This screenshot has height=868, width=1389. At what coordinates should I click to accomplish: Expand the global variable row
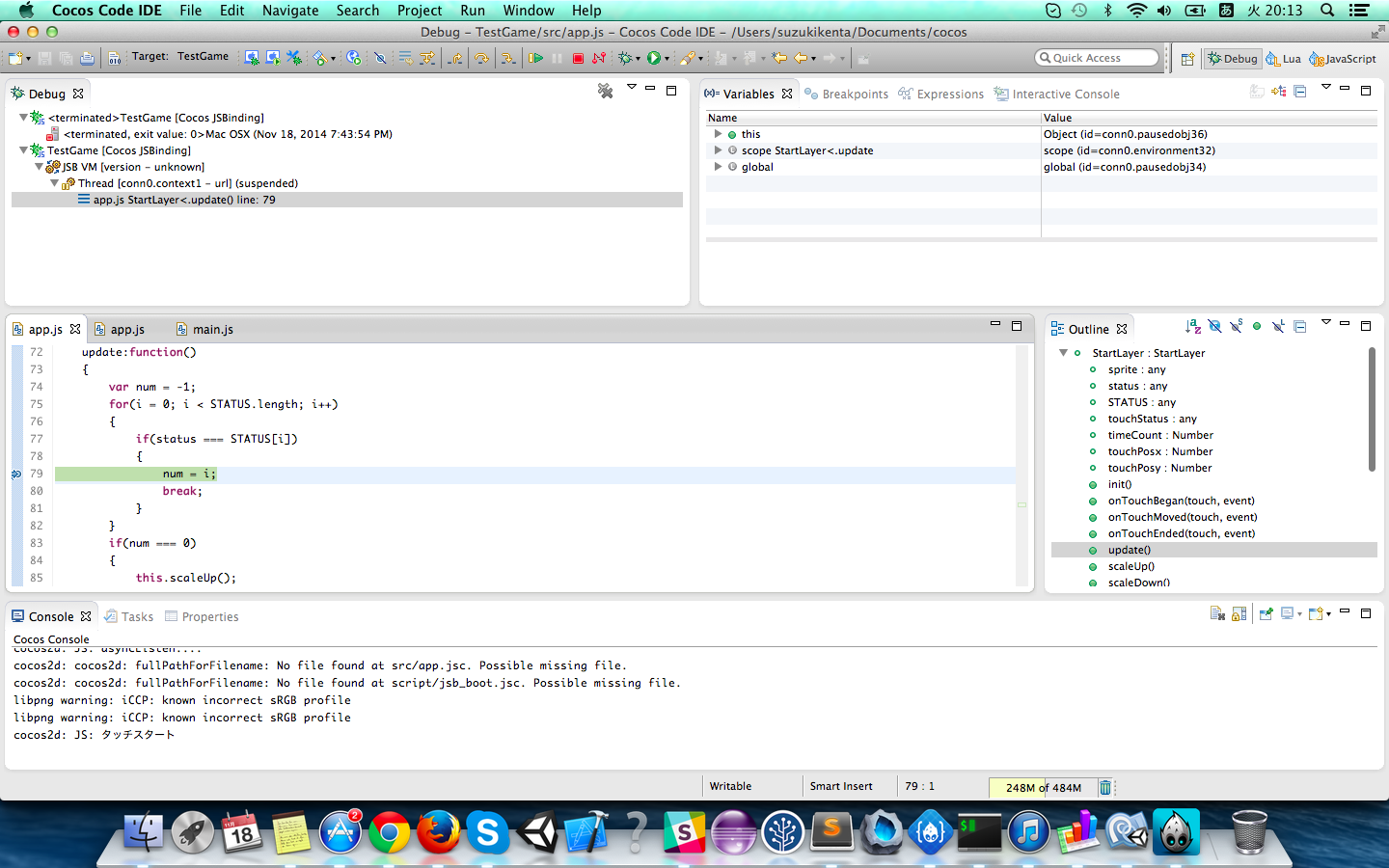[718, 167]
